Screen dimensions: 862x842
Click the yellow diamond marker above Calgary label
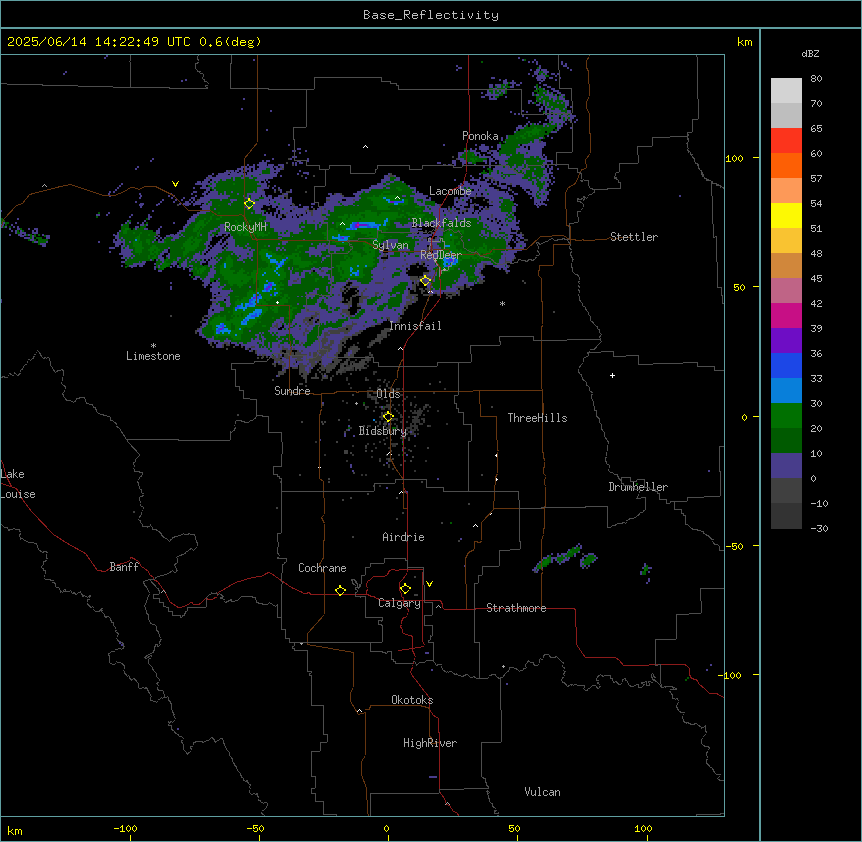click(405, 589)
